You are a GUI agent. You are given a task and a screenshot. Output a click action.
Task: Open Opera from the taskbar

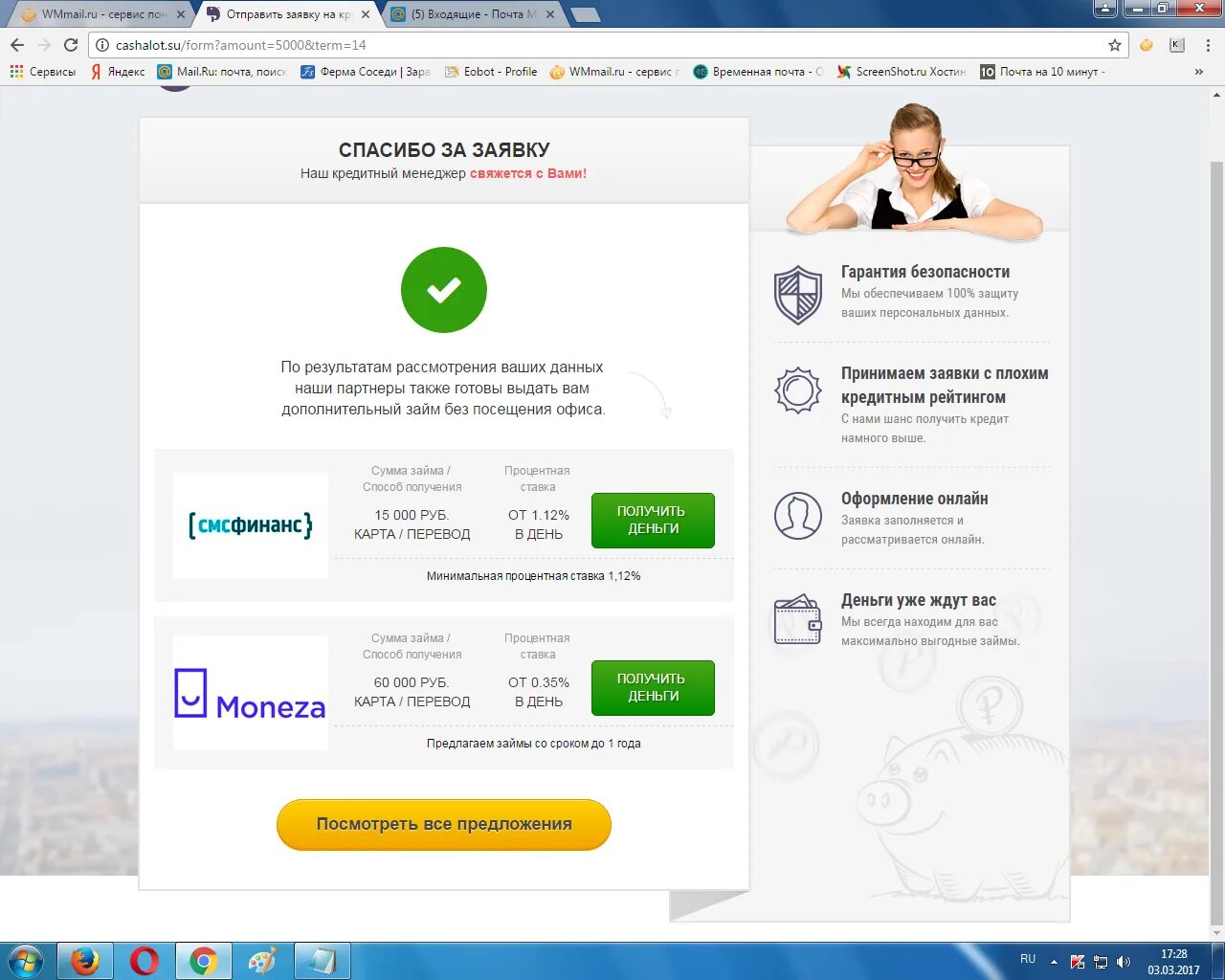coord(145,961)
